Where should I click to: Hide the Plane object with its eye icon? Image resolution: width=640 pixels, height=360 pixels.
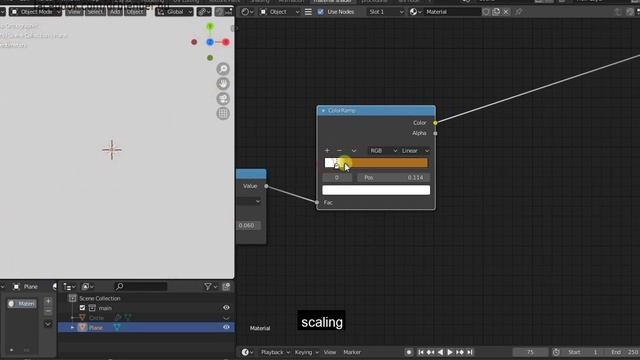pyautogui.click(x=226, y=327)
